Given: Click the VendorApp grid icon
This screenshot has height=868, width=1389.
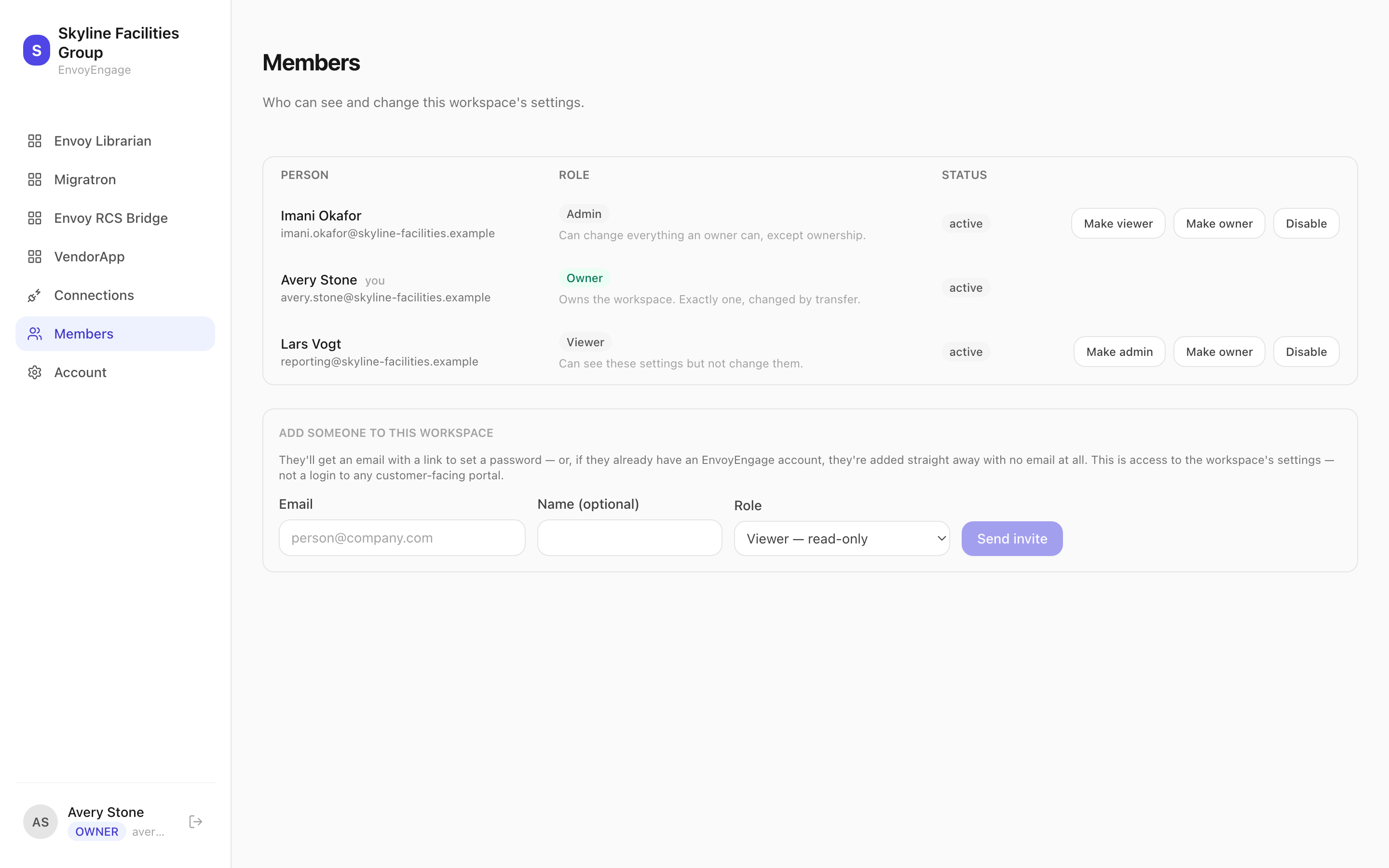Looking at the screenshot, I should point(34,257).
